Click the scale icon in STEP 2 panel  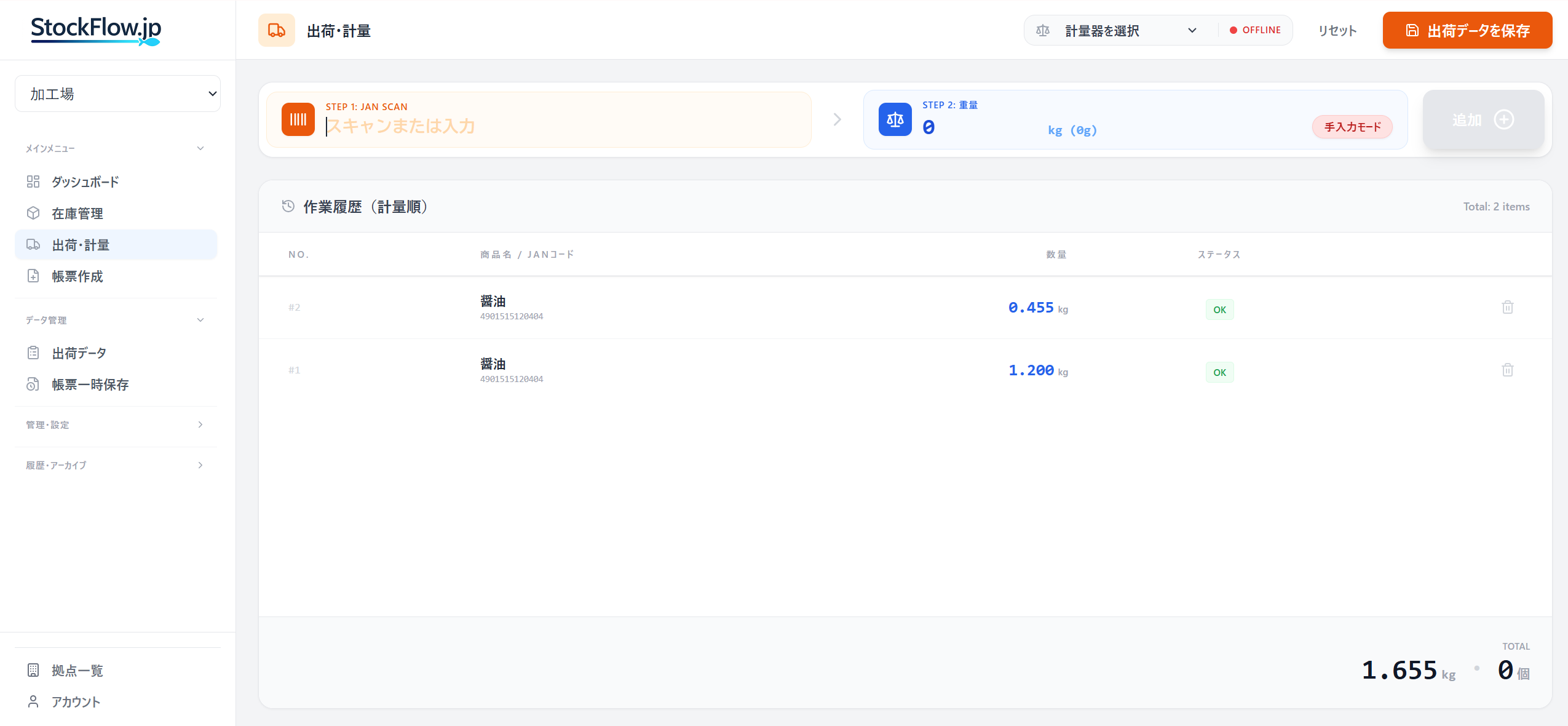coord(893,119)
